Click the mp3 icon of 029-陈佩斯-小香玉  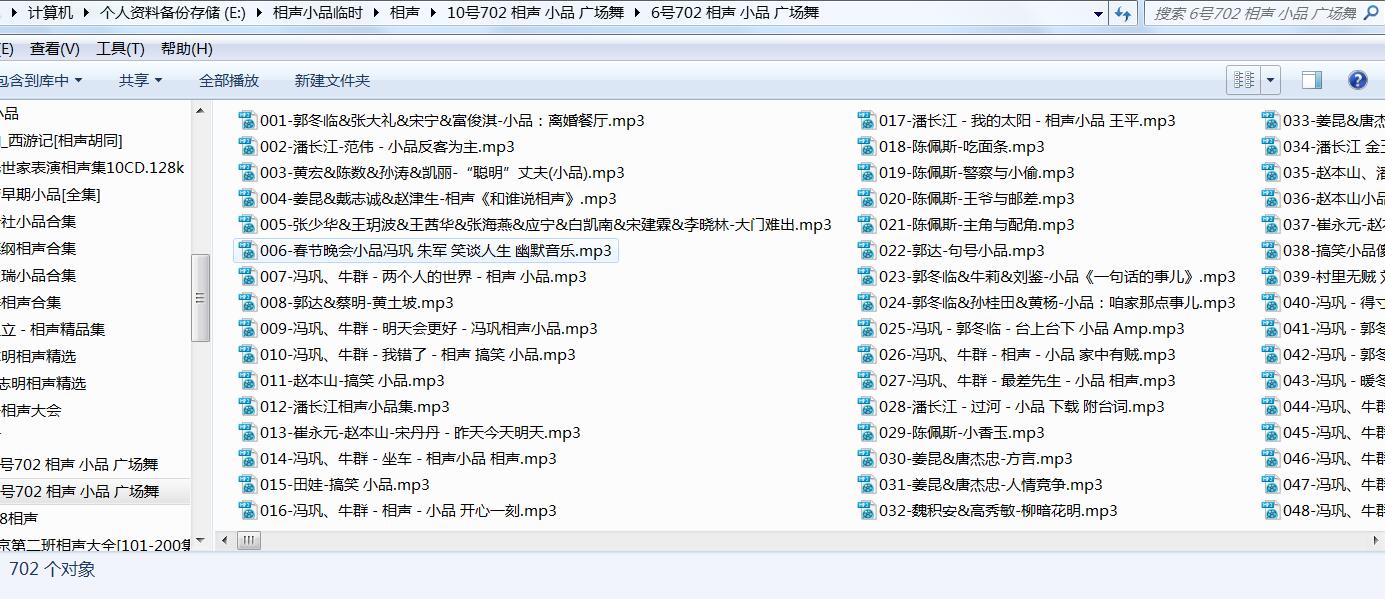point(866,432)
